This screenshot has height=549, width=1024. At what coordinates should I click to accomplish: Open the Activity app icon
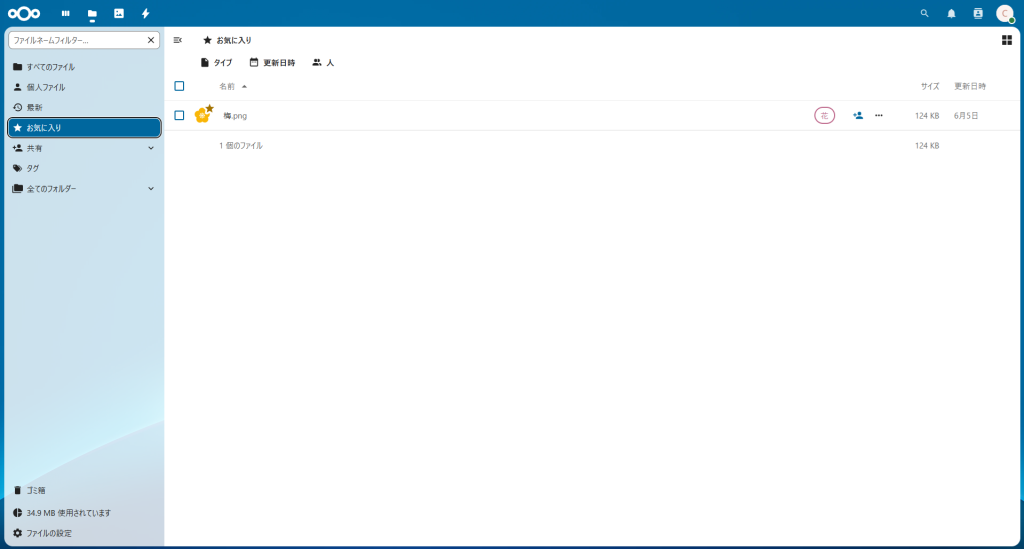(x=145, y=13)
